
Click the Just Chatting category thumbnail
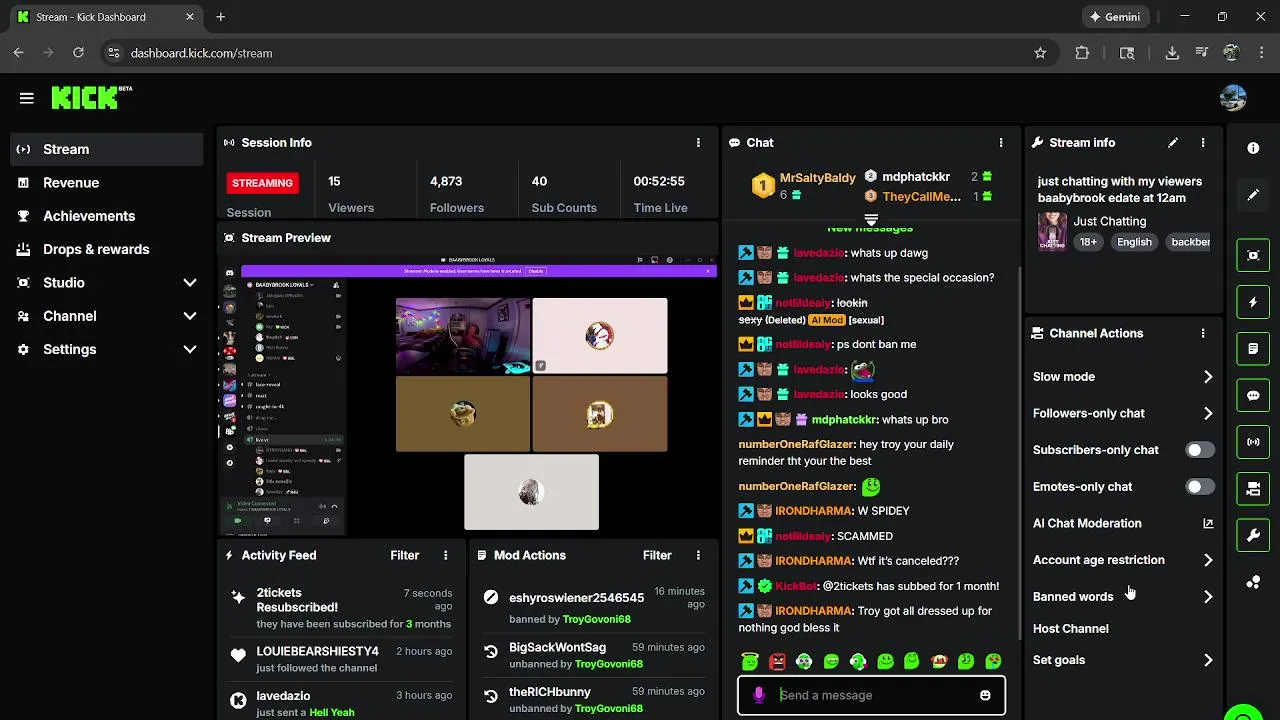(x=1052, y=231)
